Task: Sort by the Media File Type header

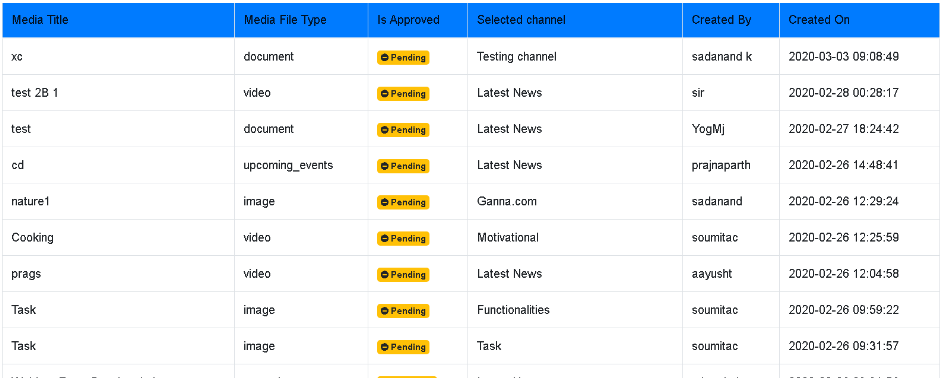Action: pyautogui.click(x=301, y=20)
